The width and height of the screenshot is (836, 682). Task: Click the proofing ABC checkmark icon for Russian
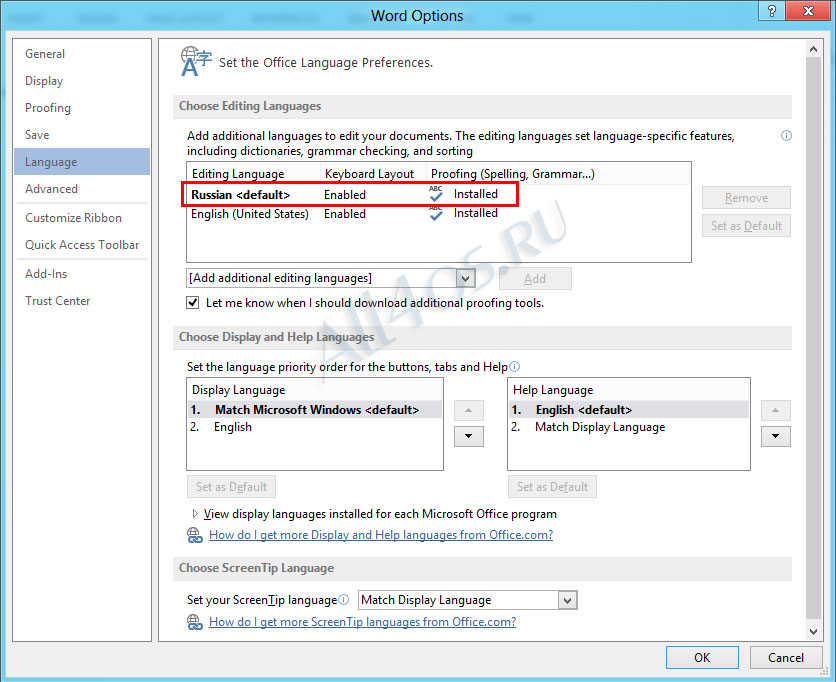(x=436, y=194)
